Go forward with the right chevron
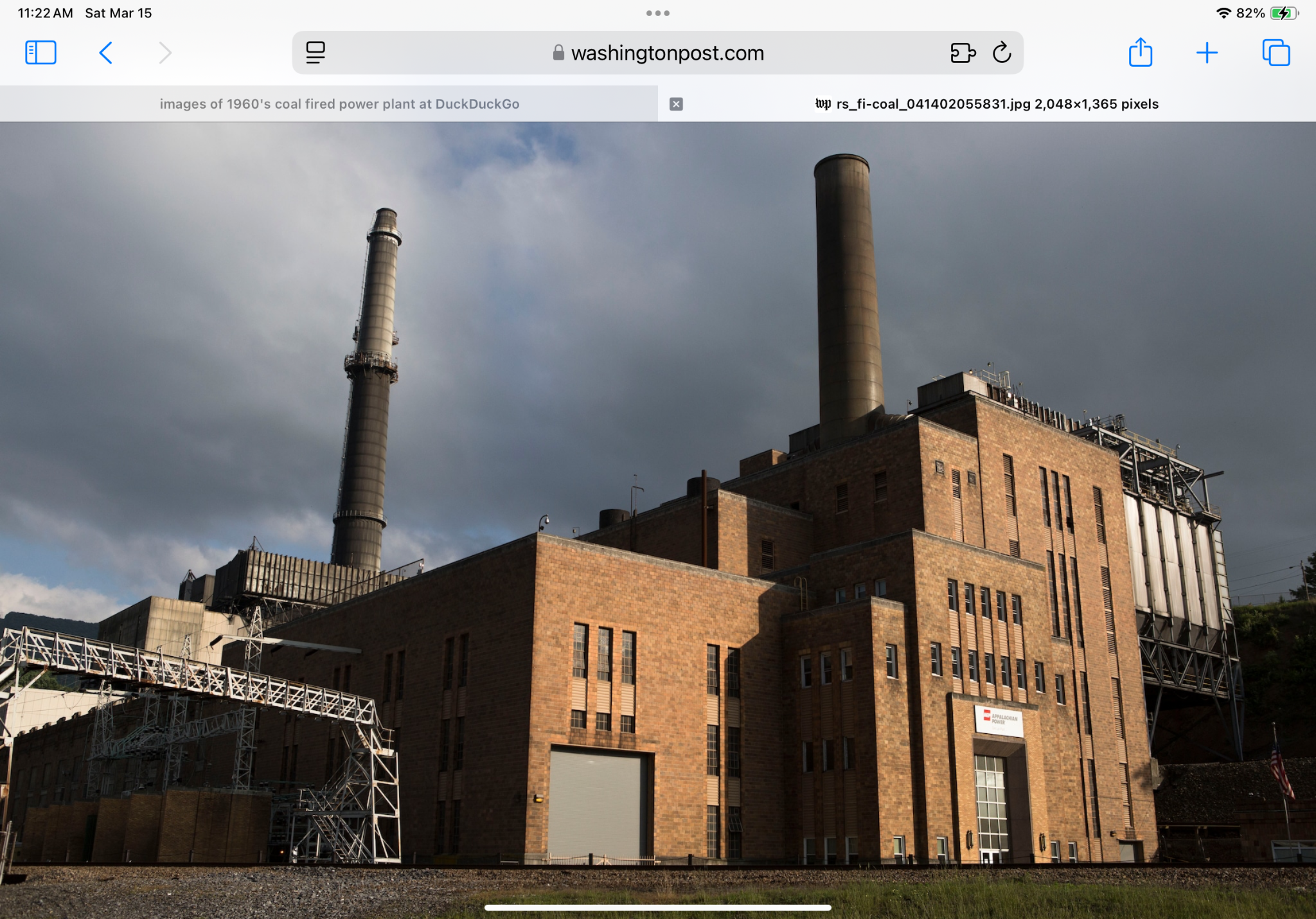 (165, 53)
